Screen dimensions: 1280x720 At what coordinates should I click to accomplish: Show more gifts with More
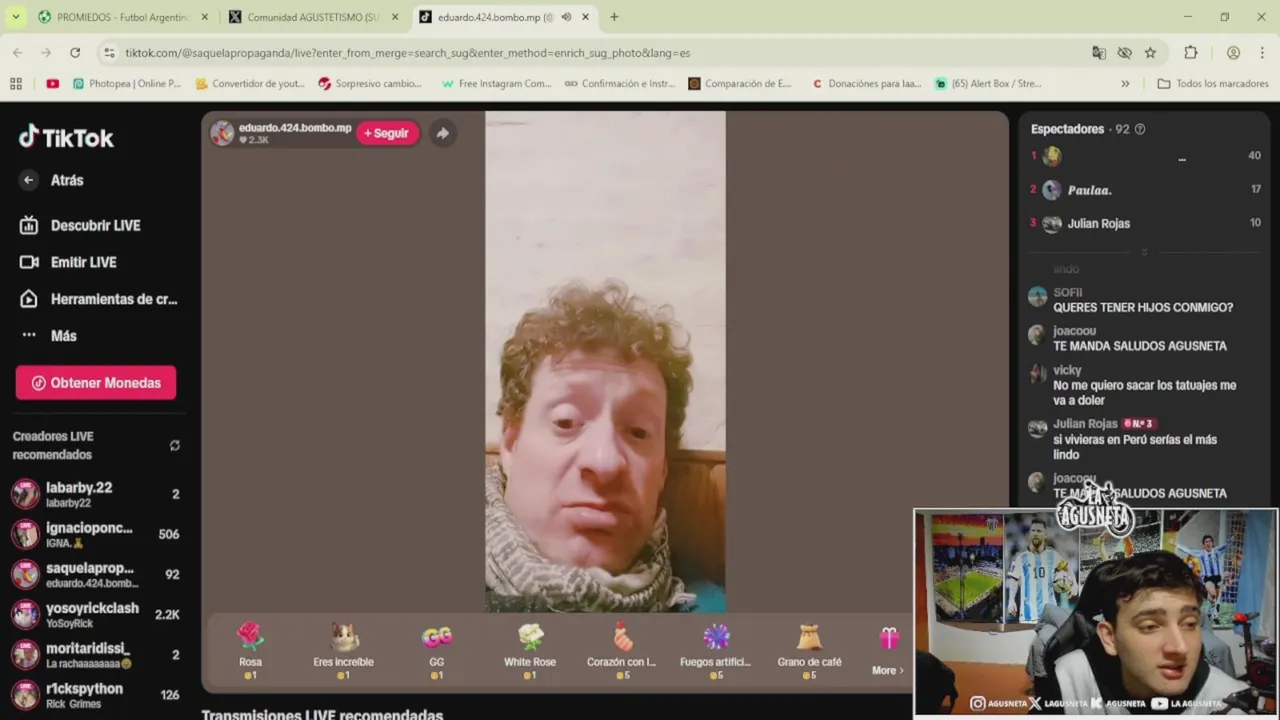[x=888, y=652]
